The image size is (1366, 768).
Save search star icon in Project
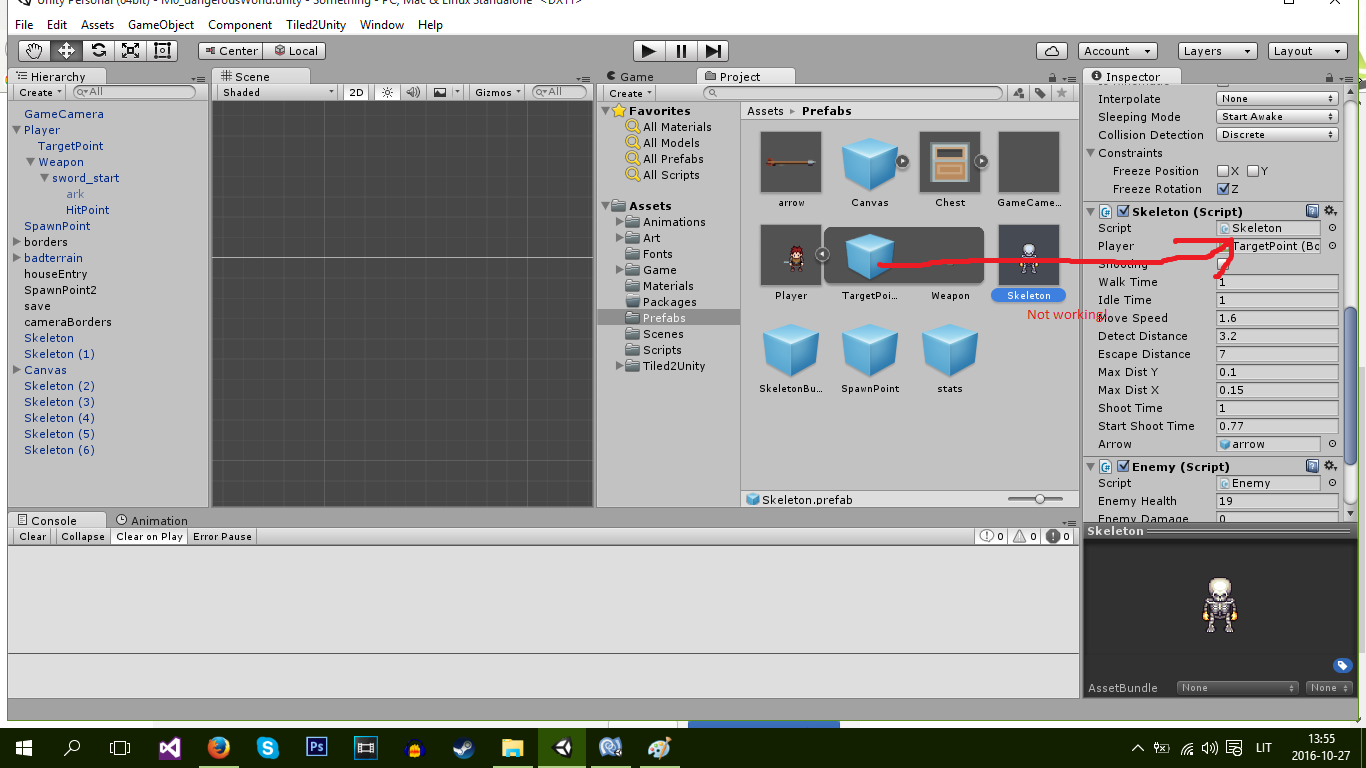1062,93
